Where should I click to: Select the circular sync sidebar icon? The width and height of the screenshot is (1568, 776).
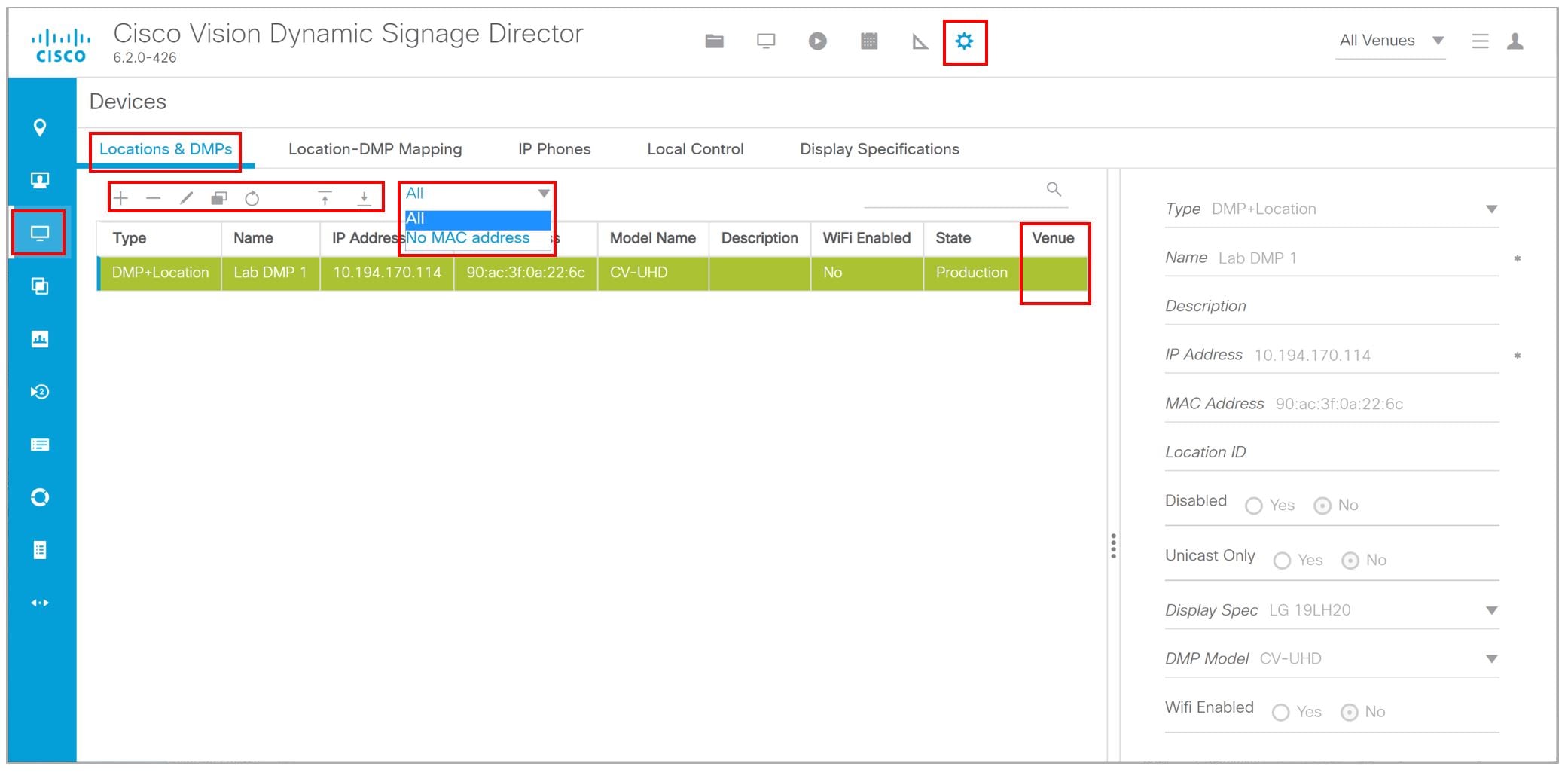(x=40, y=497)
